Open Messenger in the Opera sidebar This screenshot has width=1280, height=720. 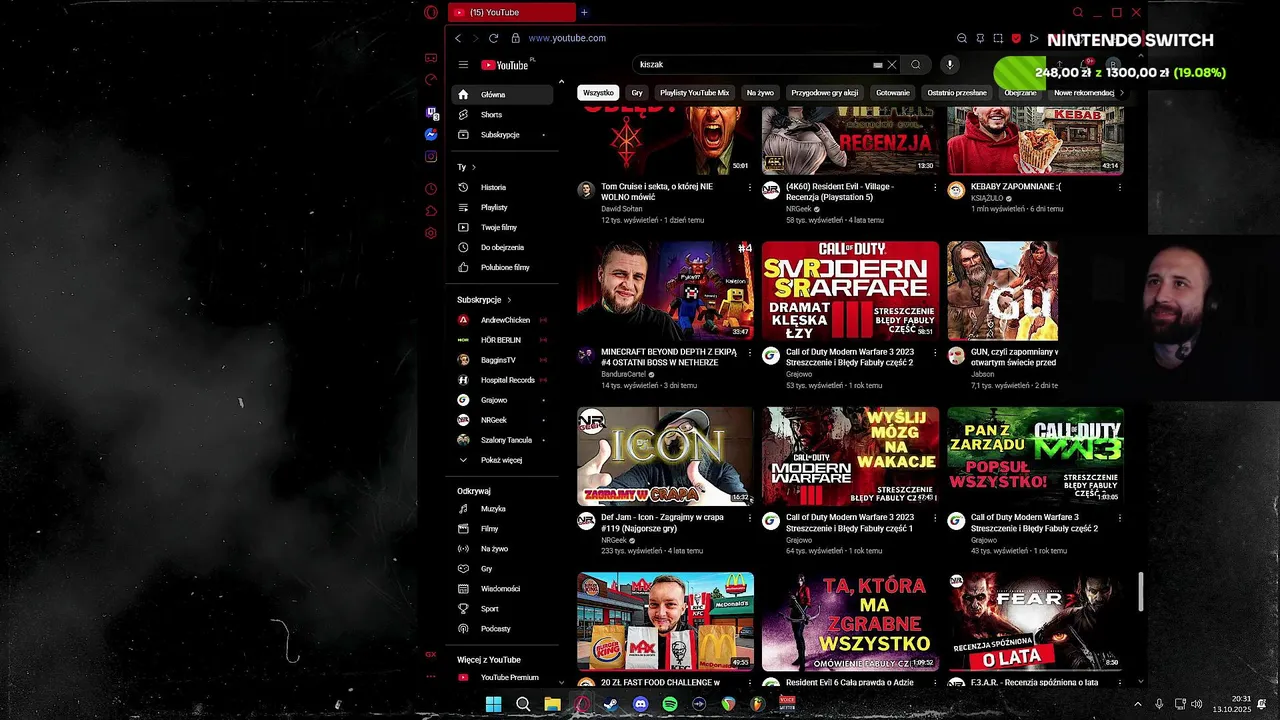coord(431,134)
